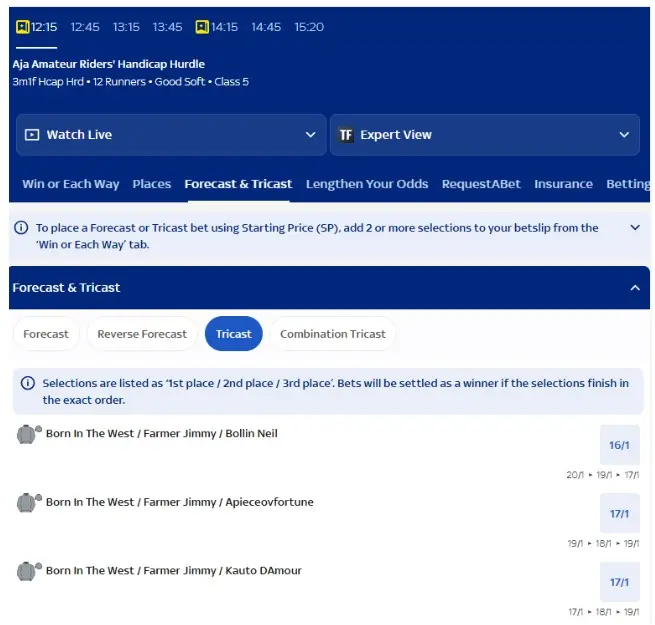
Task: Click jockey silks icon for Bollin Neil tricast
Action: pyautogui.click(x=28, y=434)
